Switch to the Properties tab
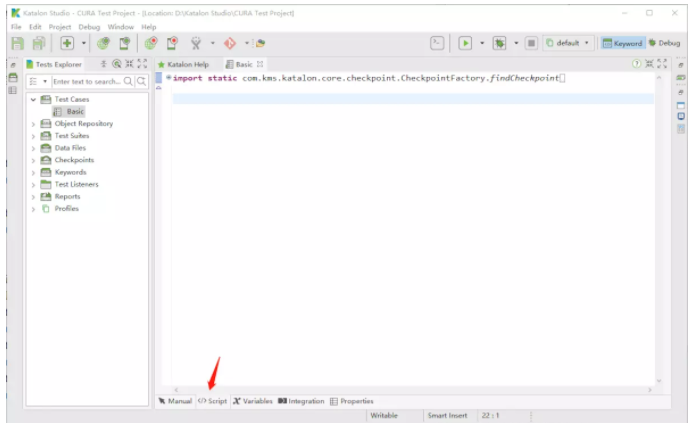 coord(352,401)
